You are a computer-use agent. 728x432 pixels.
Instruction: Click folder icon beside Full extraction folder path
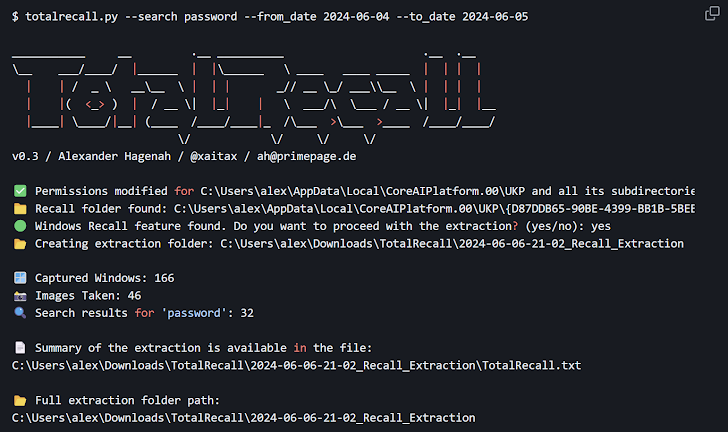[20, 400]
